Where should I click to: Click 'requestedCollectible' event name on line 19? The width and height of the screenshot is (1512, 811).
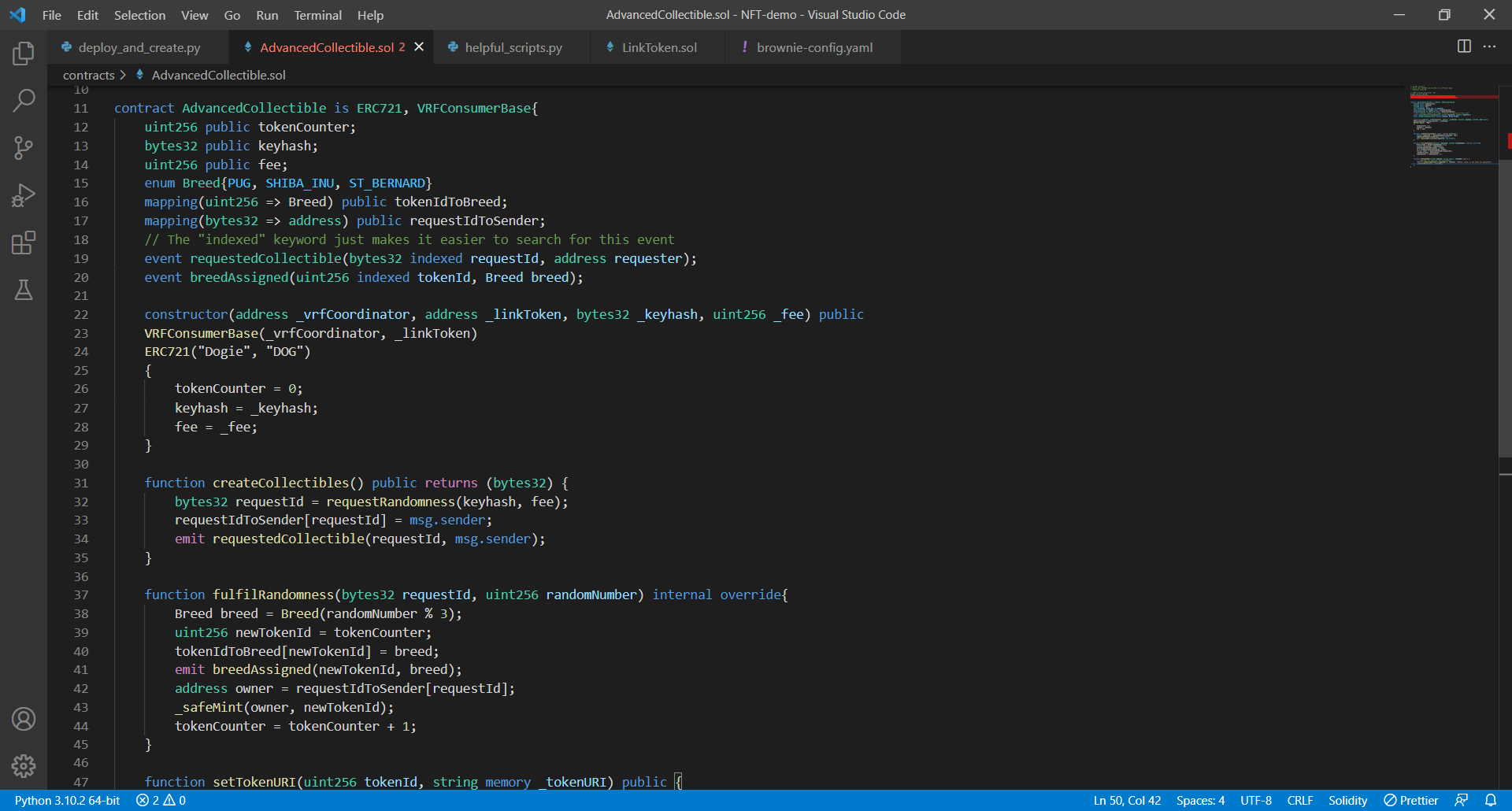pos(265,258)
